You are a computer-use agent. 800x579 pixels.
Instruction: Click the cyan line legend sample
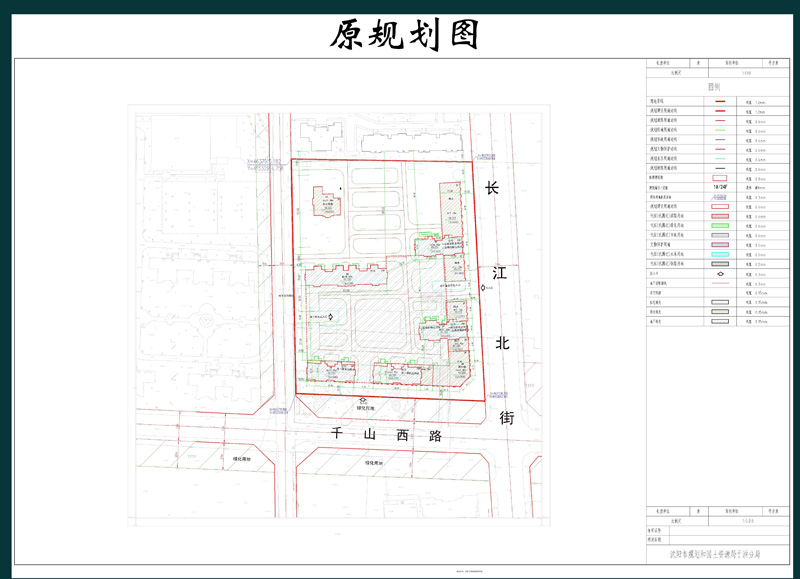point(720,159)
